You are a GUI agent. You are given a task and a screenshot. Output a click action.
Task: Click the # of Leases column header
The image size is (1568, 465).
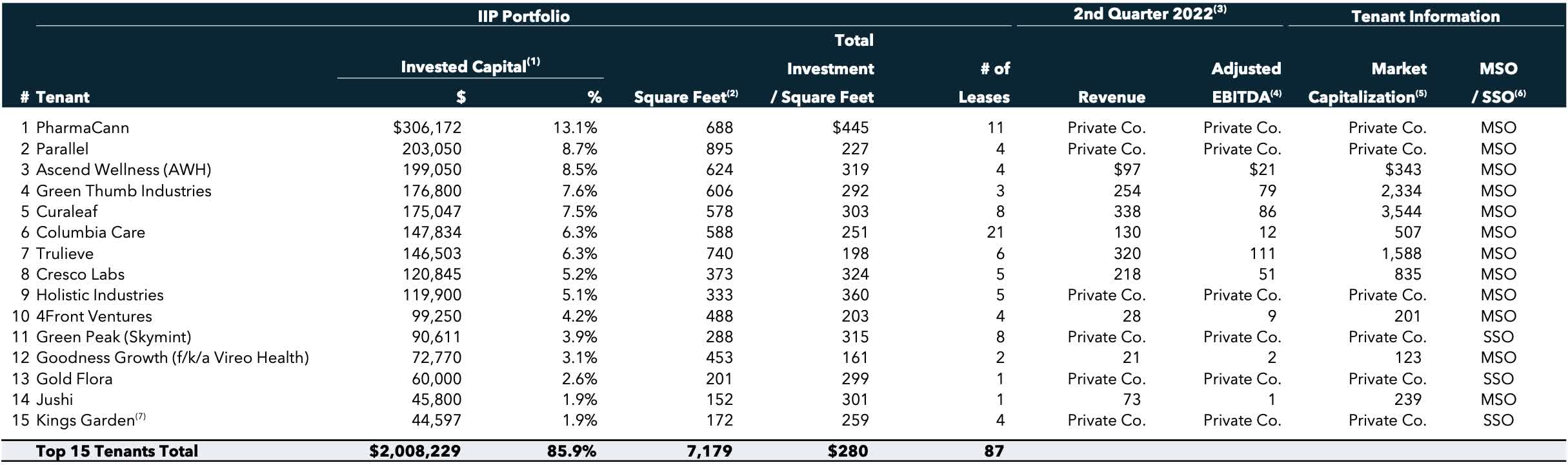click(984, 83)
